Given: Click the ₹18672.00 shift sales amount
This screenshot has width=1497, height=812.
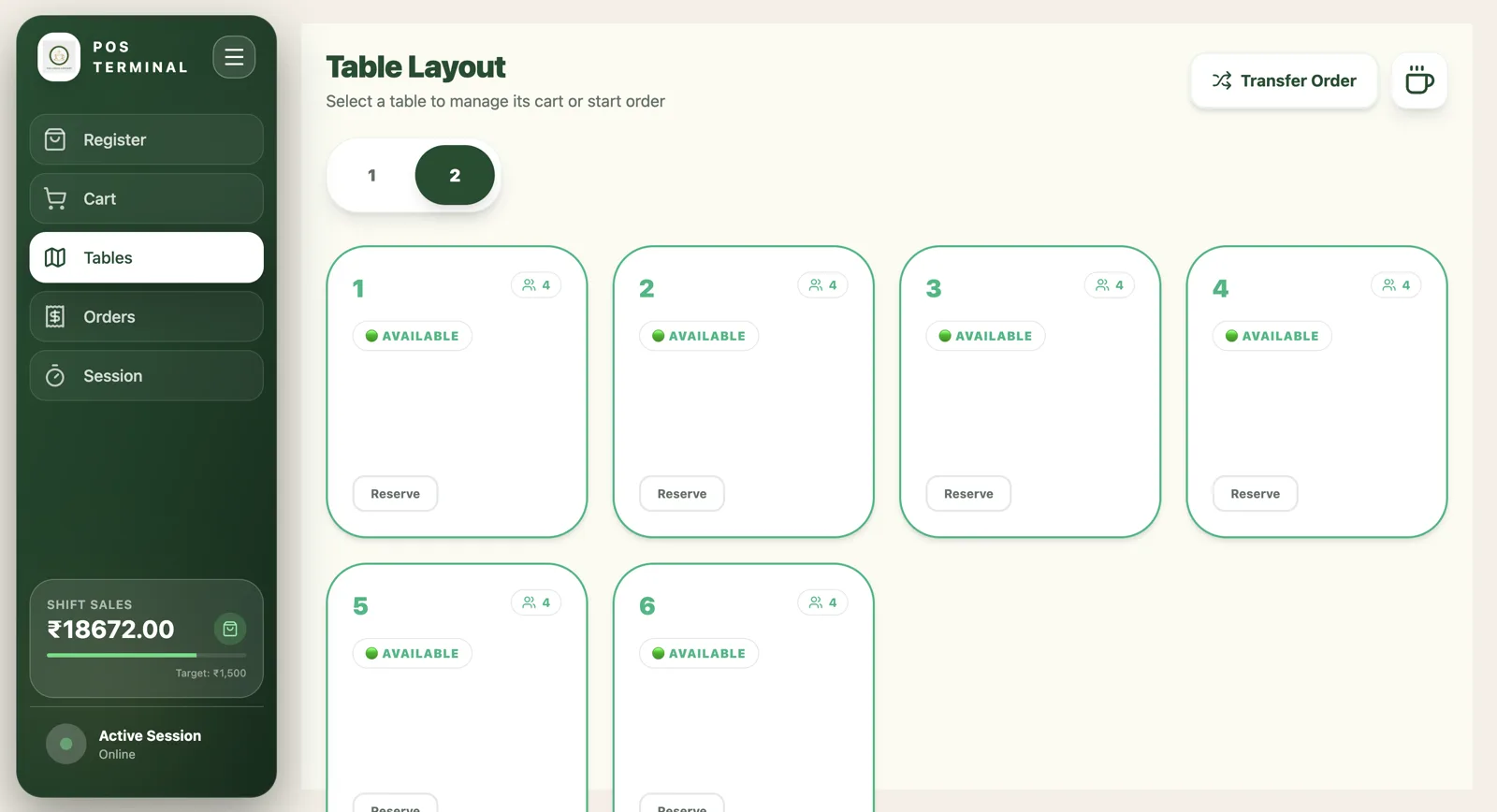Looking at the screenshot, I should (110, 630).
